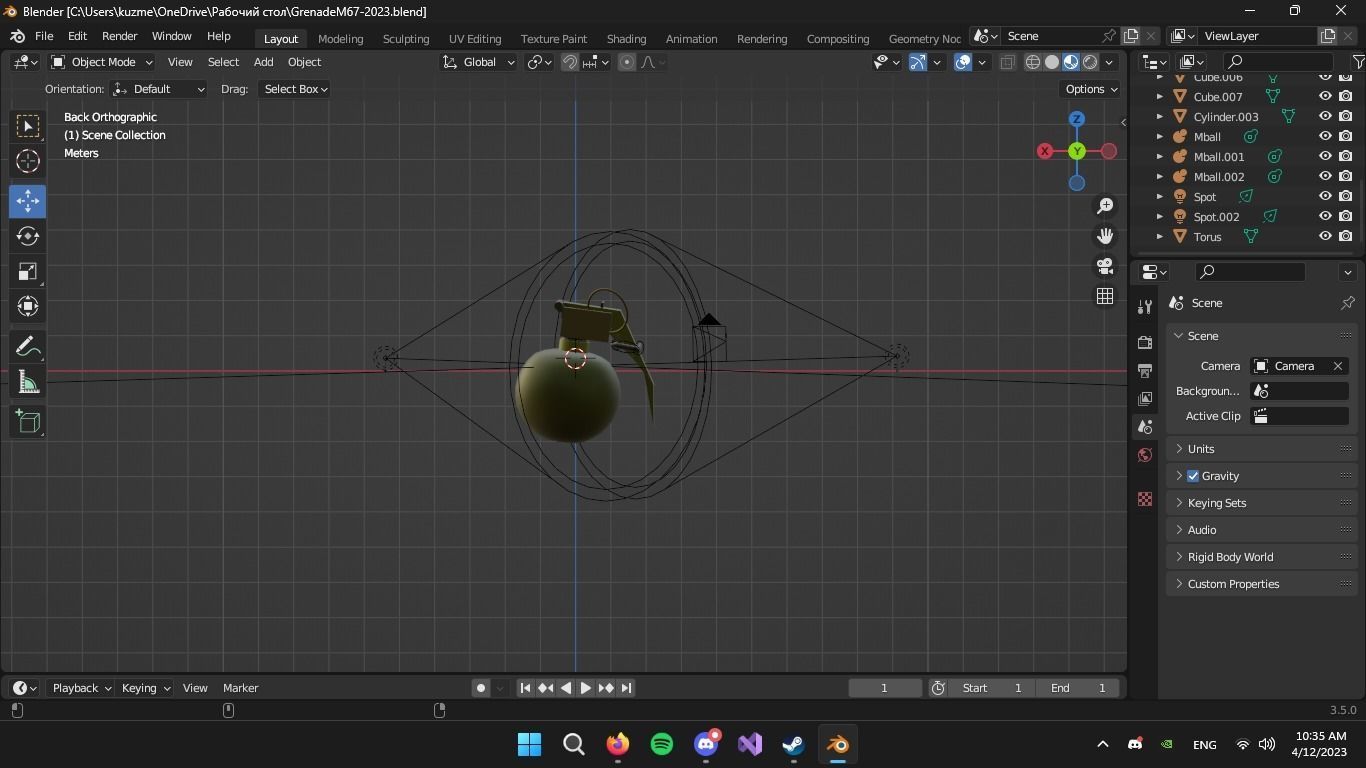Open the Drag Select Box dropdown
The height and width of the screenshot is (768, 1366).
click(x=295, y=89)
